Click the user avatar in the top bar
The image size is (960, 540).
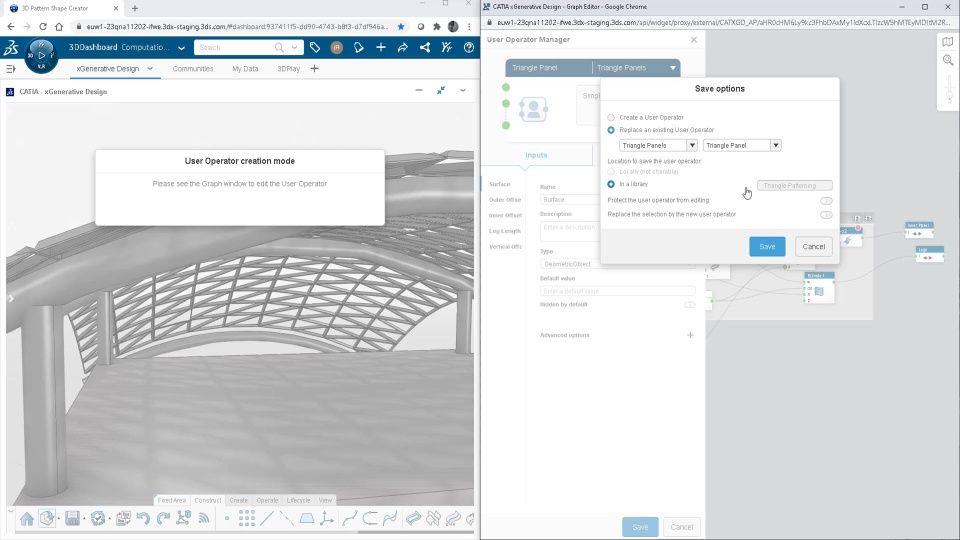point(336,47)
